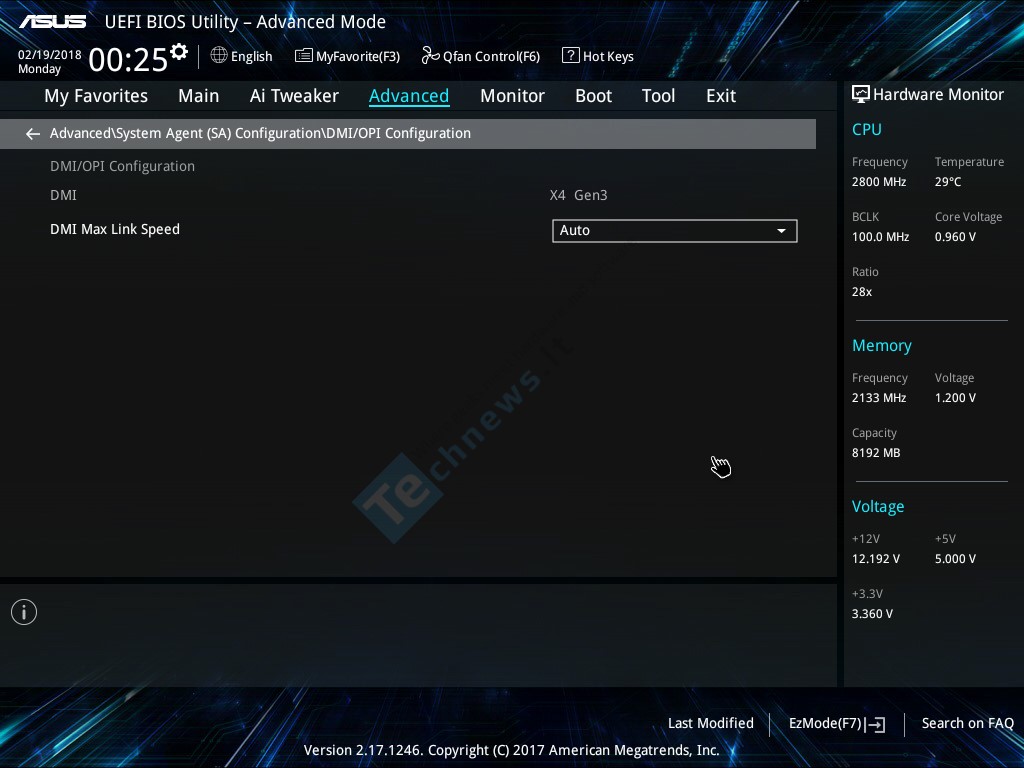Click the CPU section heading
The height and width of the screenshot is (768, 1024).
(867, 129)
